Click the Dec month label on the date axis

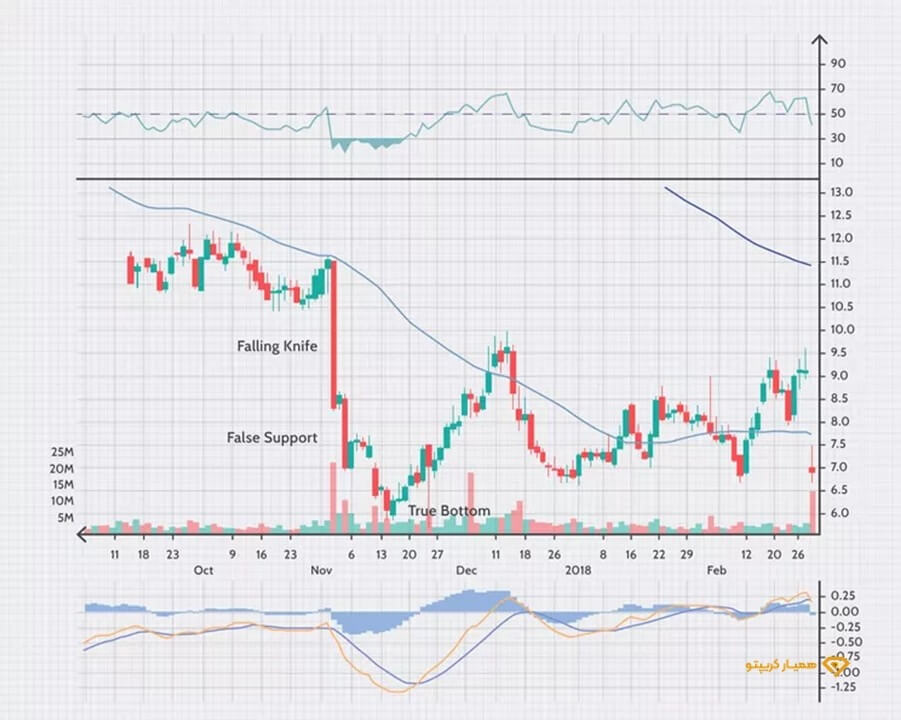(x=466, y=570)
